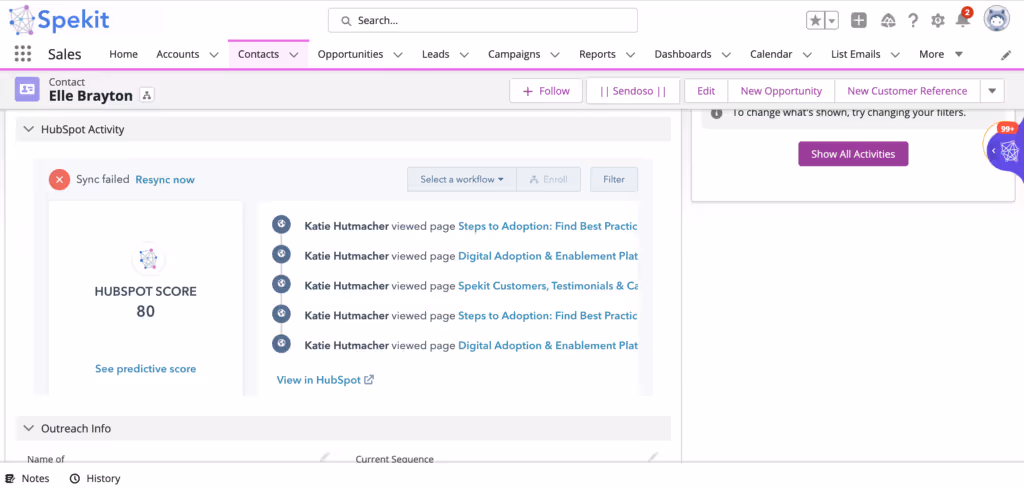Open the notifications bell icon
The height and width of the screenshot is (489, 1024).
962,20
